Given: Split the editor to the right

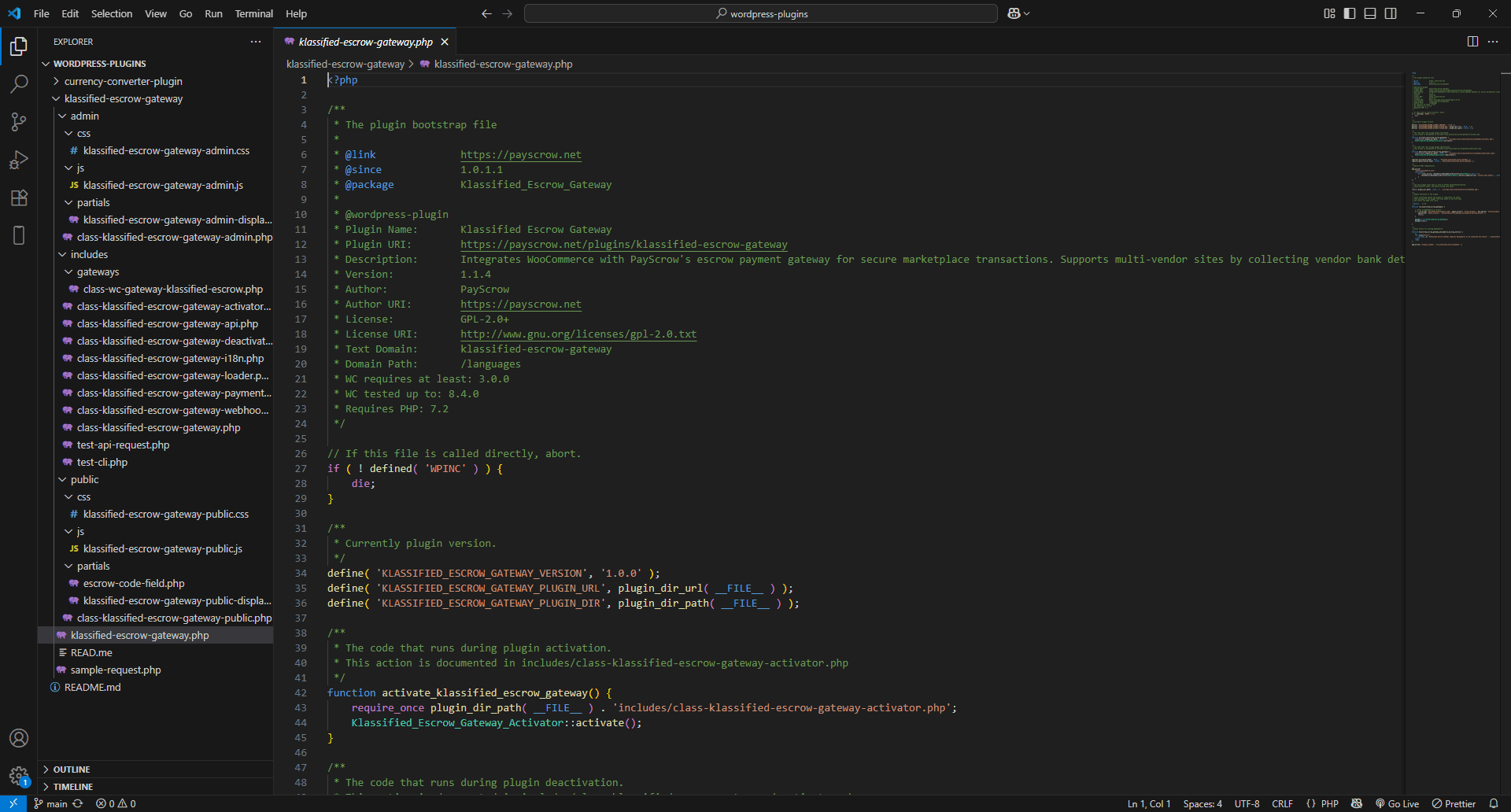Looking at the screenshot, I should (x=1472, y=42).
